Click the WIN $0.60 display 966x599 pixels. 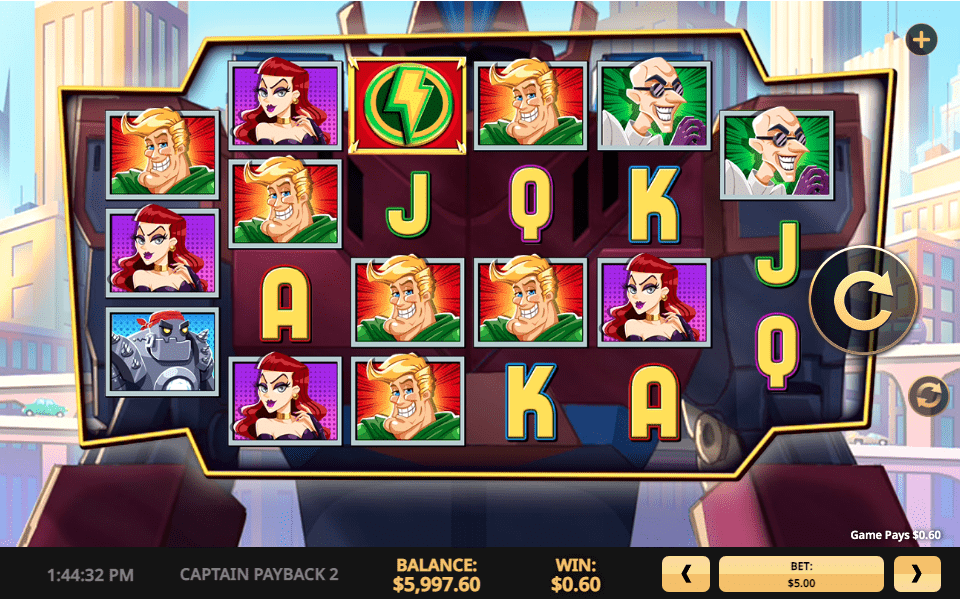click(575, 574)
